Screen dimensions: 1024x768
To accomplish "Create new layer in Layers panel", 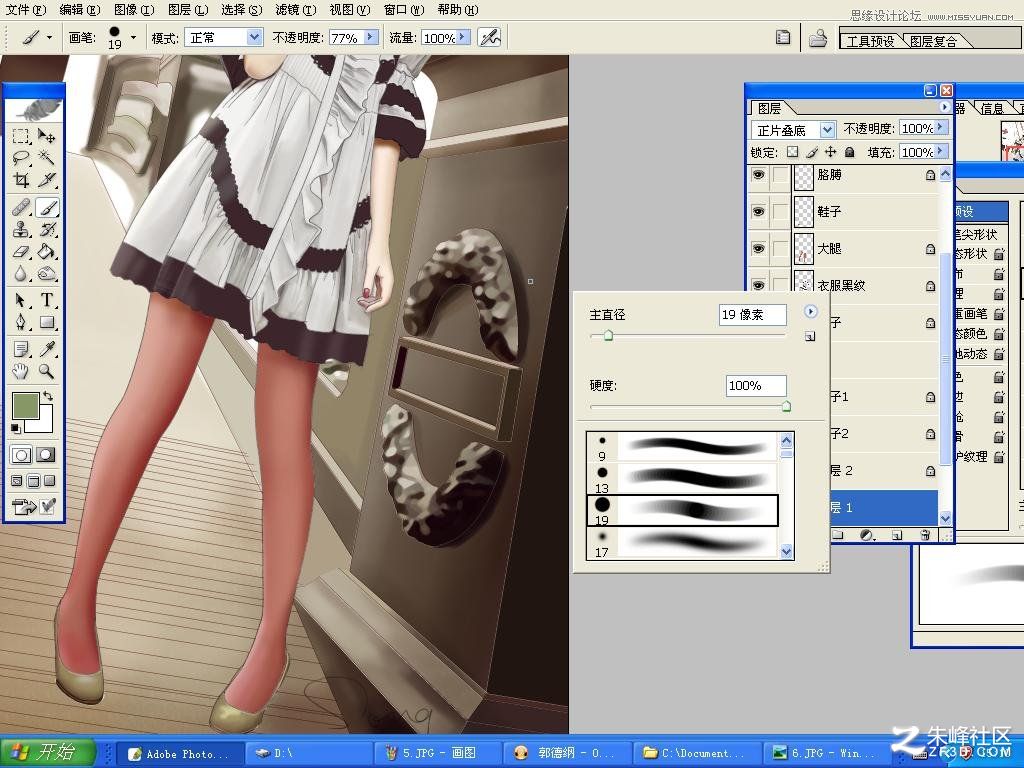I will tap(897, 535).
